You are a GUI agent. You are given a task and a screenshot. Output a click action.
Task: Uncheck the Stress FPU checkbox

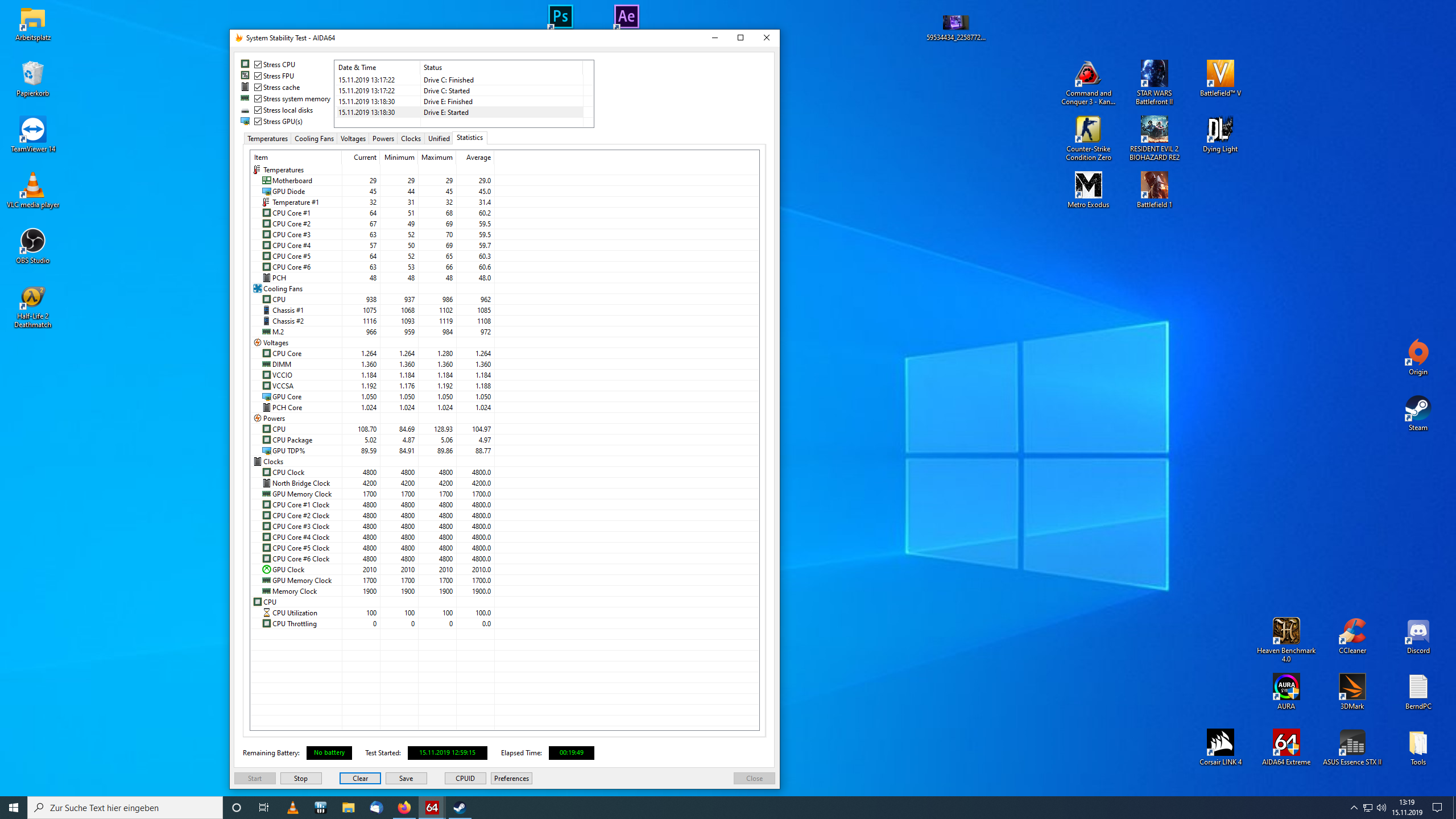click(258, 76)
